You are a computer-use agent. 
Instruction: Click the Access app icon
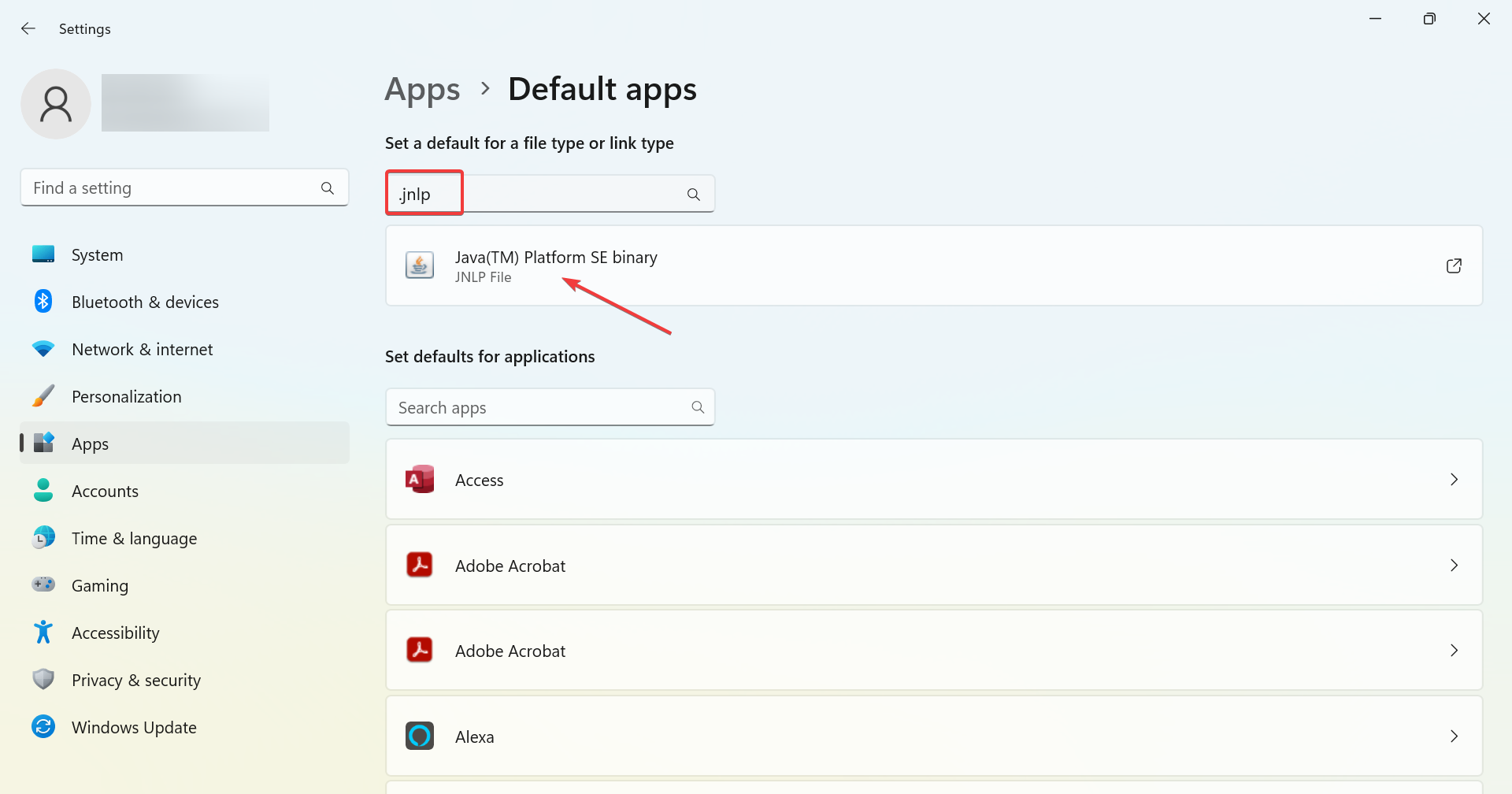coord(420,479)
